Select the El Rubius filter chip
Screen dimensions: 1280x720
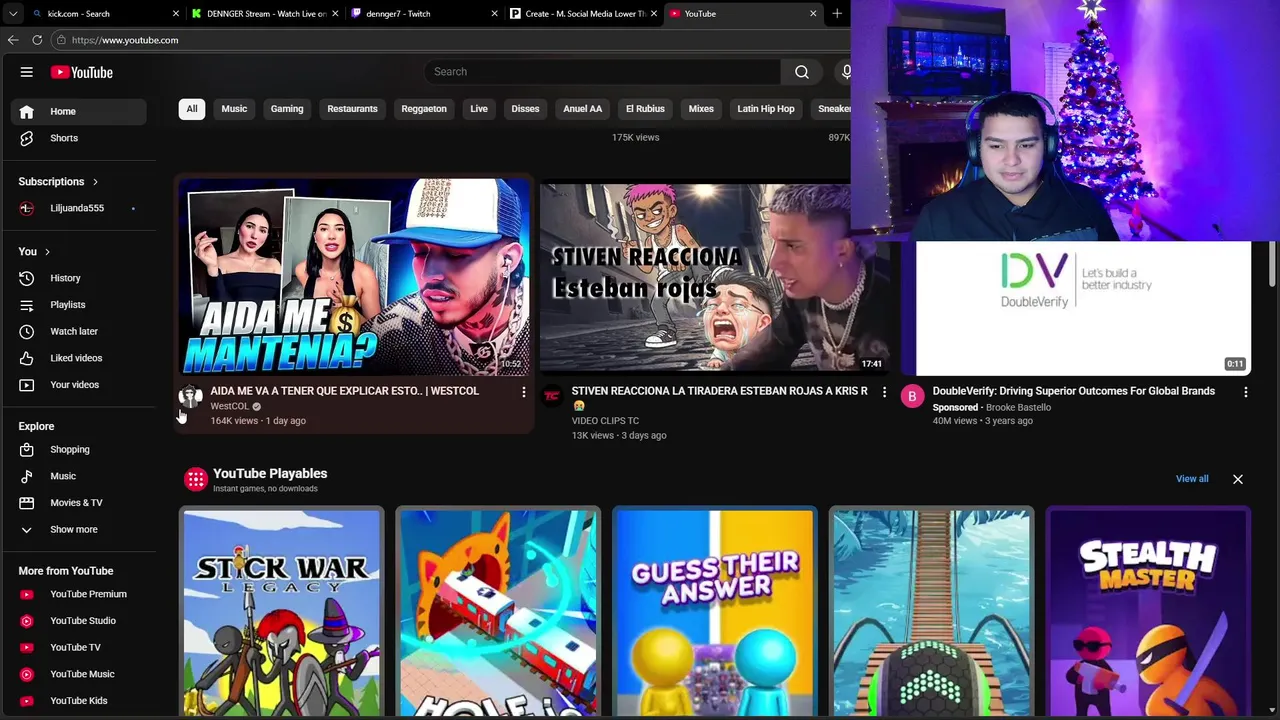coord(645,109)
